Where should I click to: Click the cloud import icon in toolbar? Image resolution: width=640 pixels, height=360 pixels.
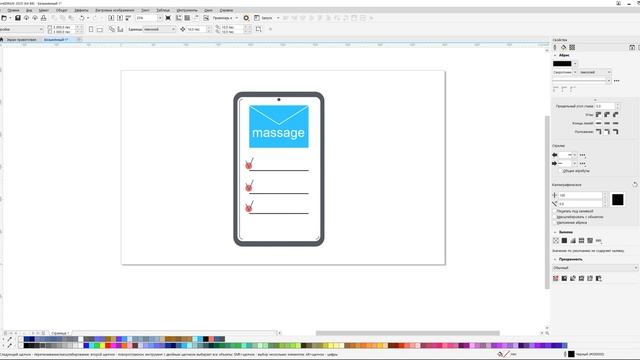pyautogui.click(x=27, y=18)
